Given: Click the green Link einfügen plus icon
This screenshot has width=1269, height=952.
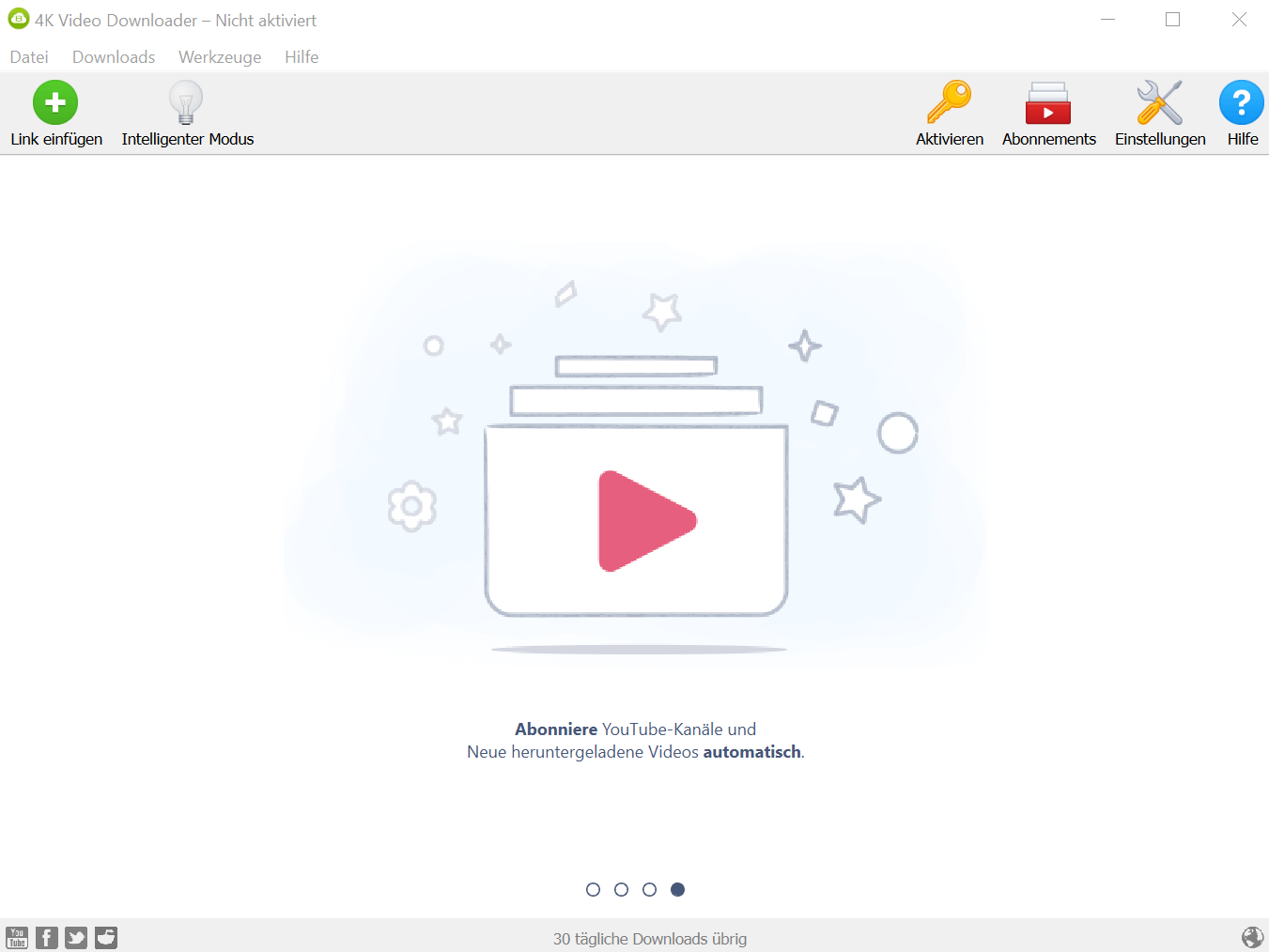Looking at the screenshot, I should click(55, 102).
